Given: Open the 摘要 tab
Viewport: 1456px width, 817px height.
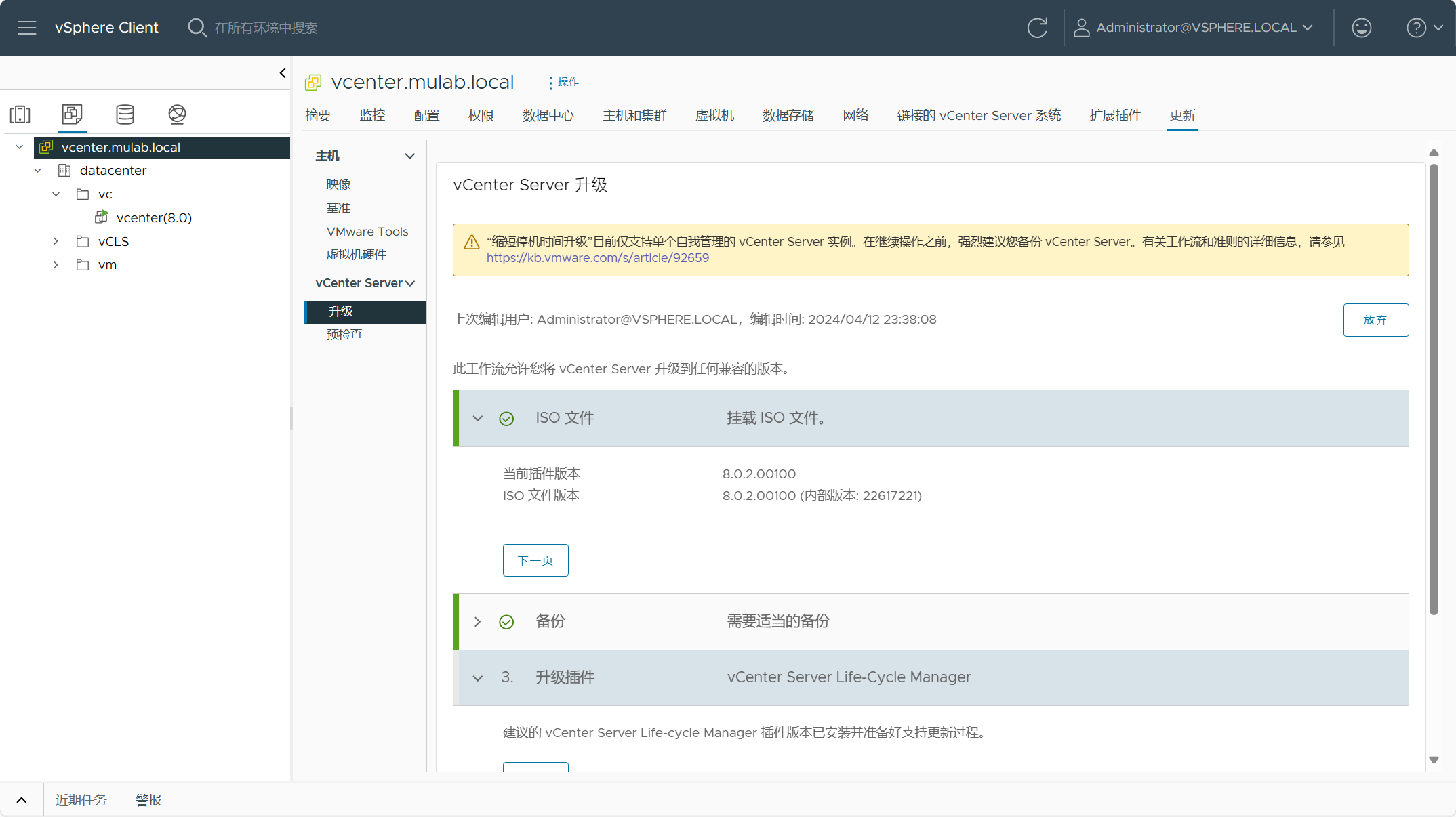Looking at the screenshot, I should (x=318, y=115).
